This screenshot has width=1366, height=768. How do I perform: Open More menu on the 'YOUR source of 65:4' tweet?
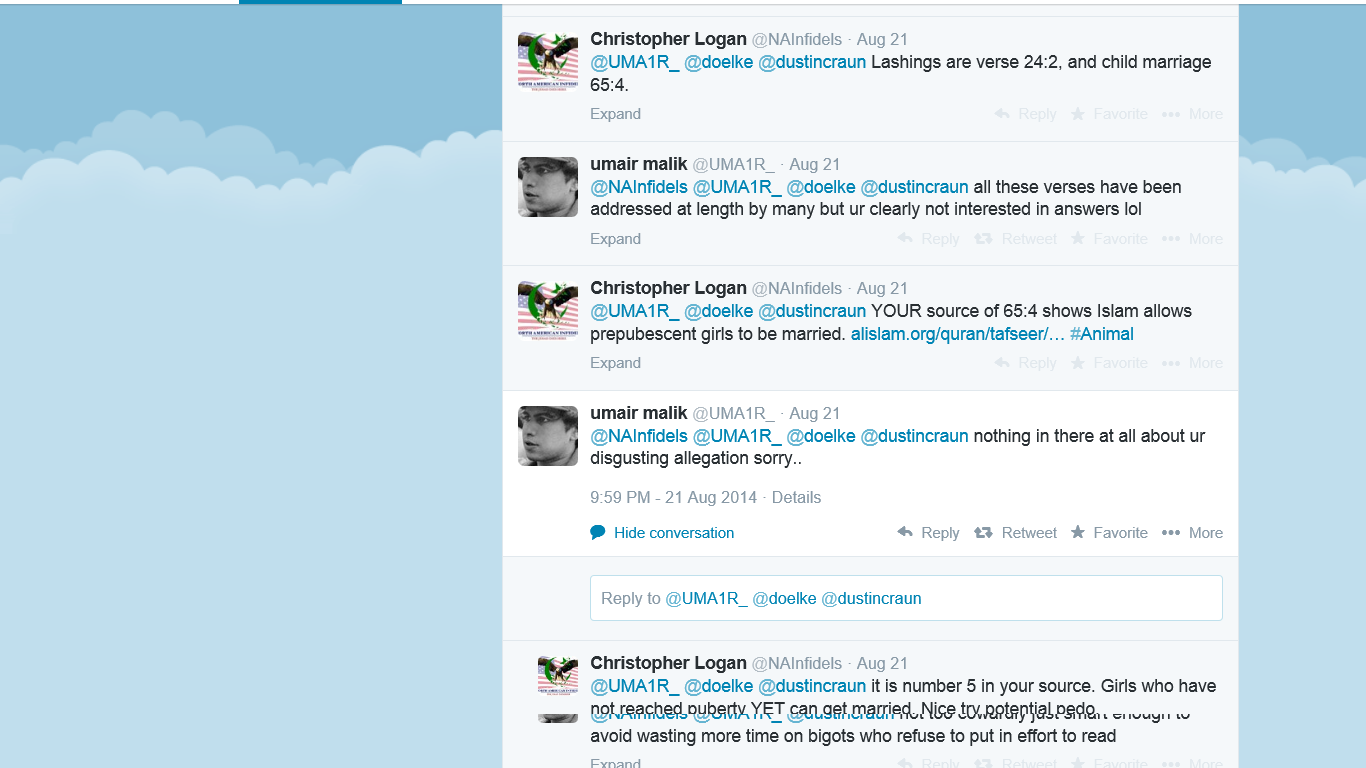tap(1192, 363)
